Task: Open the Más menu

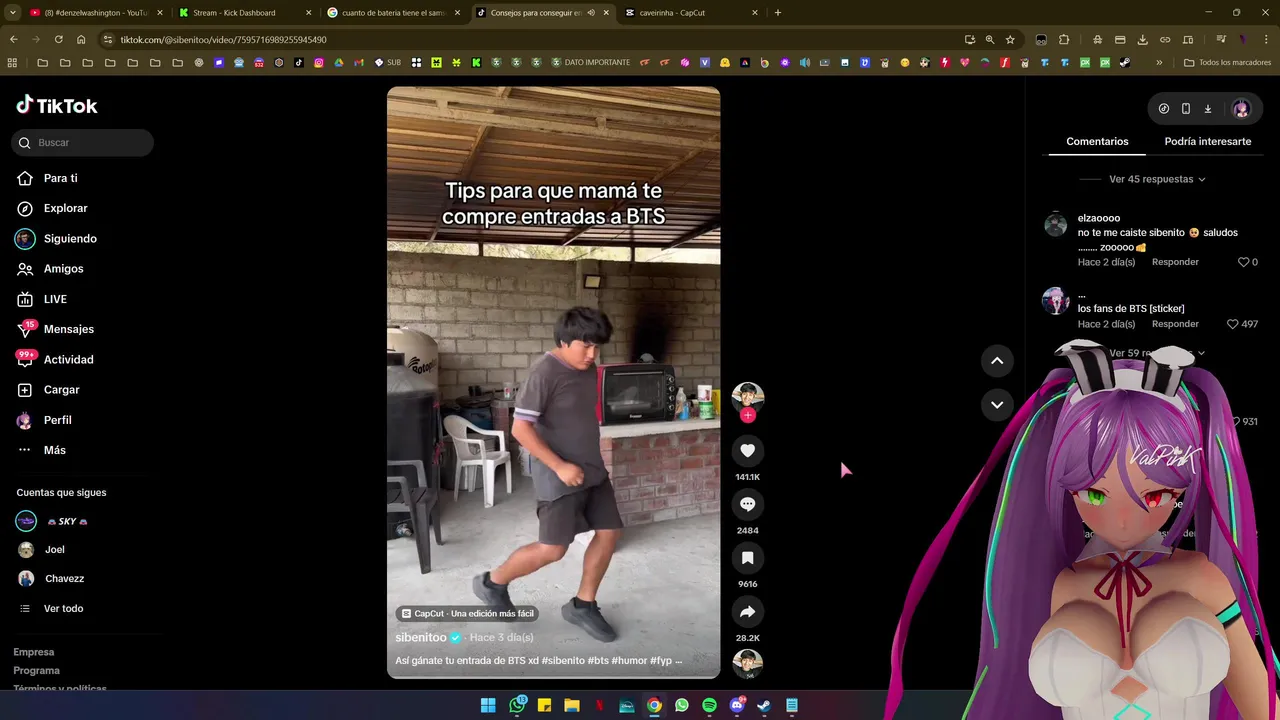Action: (54, 450)
